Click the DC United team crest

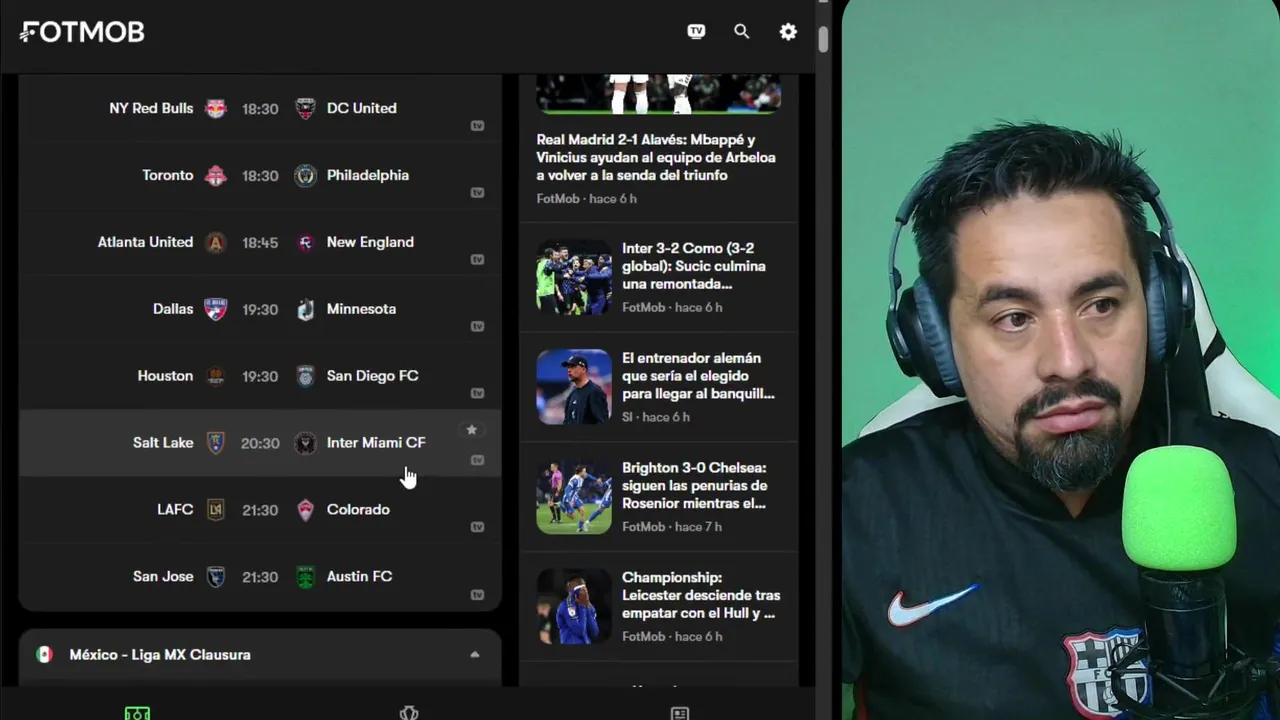point(305,109)
